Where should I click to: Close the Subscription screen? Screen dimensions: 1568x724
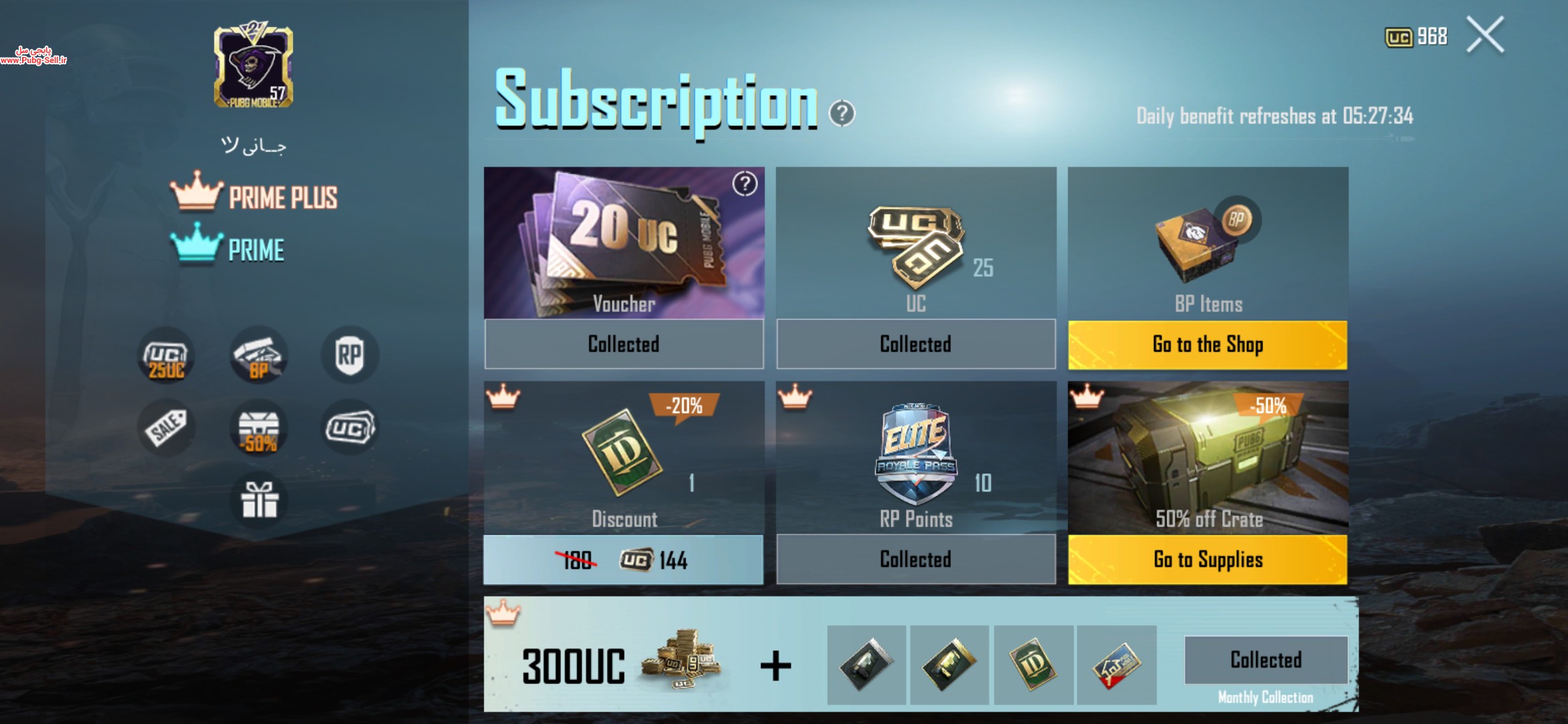tap(1486, 34)
